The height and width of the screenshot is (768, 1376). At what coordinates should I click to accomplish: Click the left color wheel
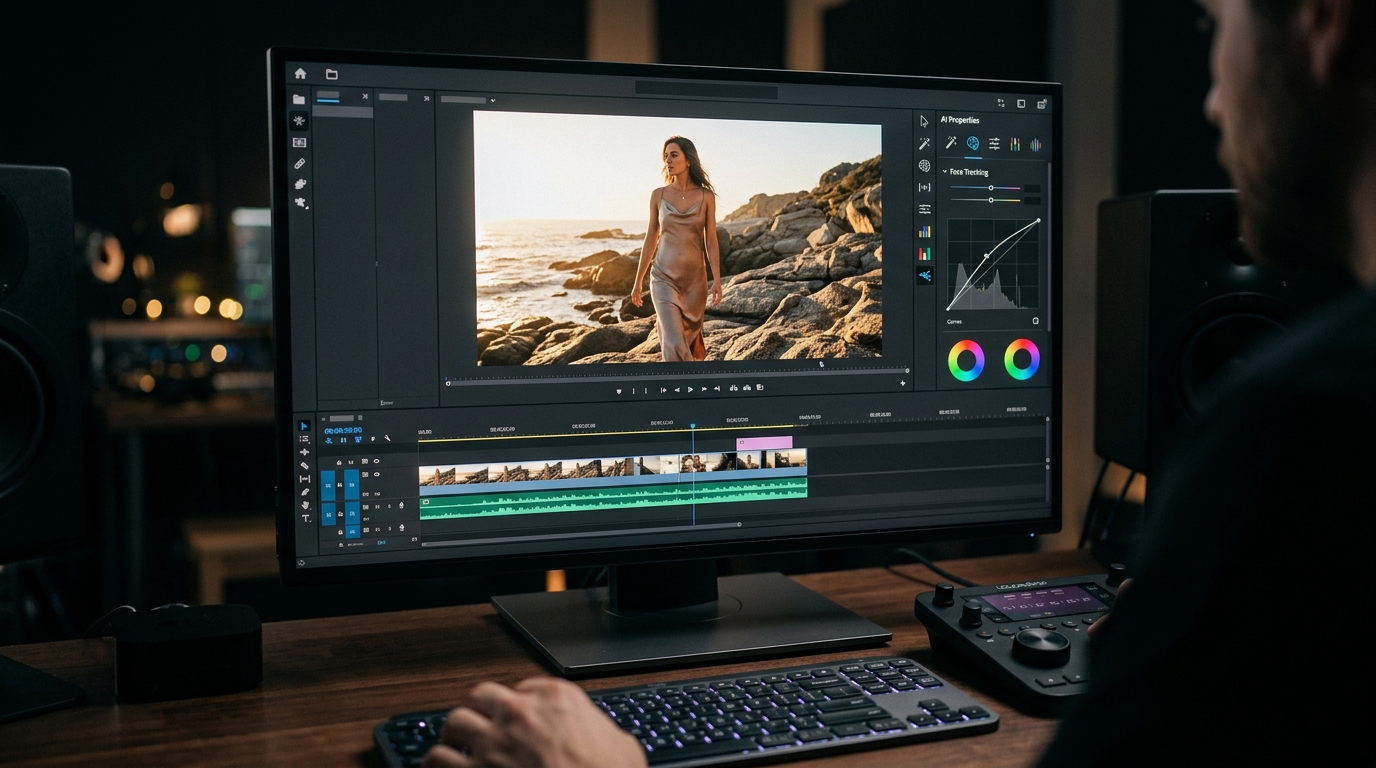966,361
